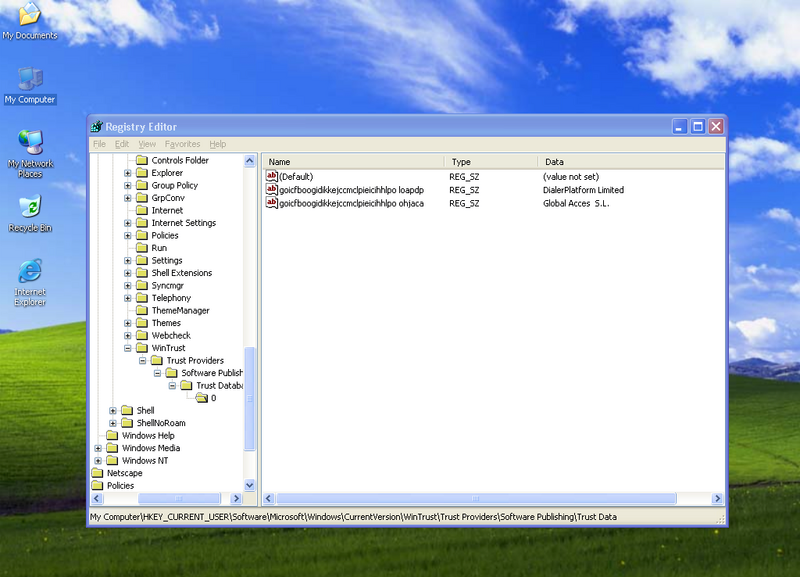Click the Trust Providers key folder icon
The width and height of the screenshot is (800, 577).
[x=157, y=360]
